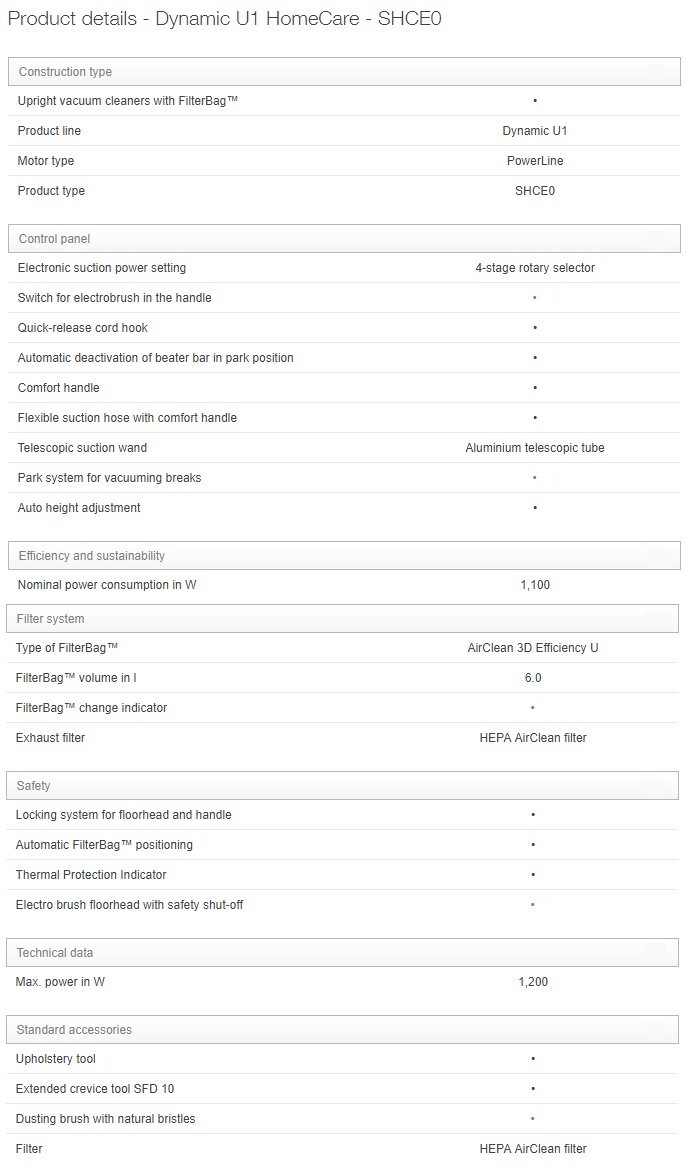Click the Thermal Protection Indicator label
687x1173 pixels.
click(x=91, y=875)
